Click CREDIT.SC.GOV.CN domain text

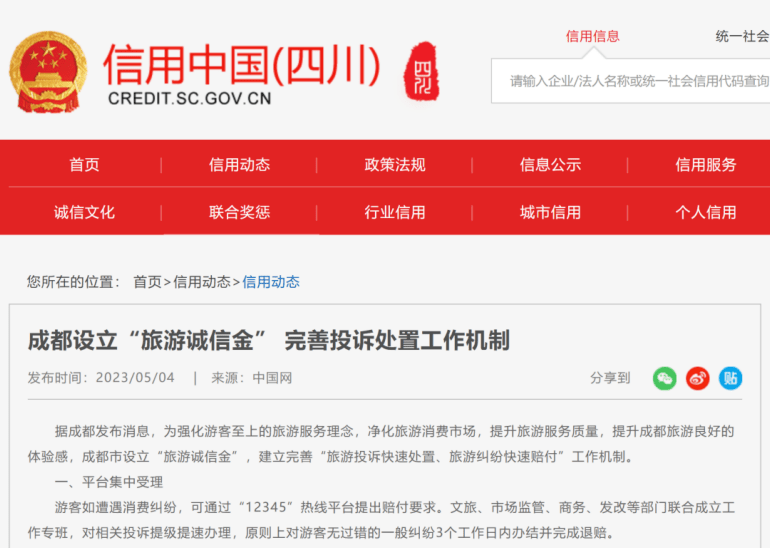click(x=190, y=99)
